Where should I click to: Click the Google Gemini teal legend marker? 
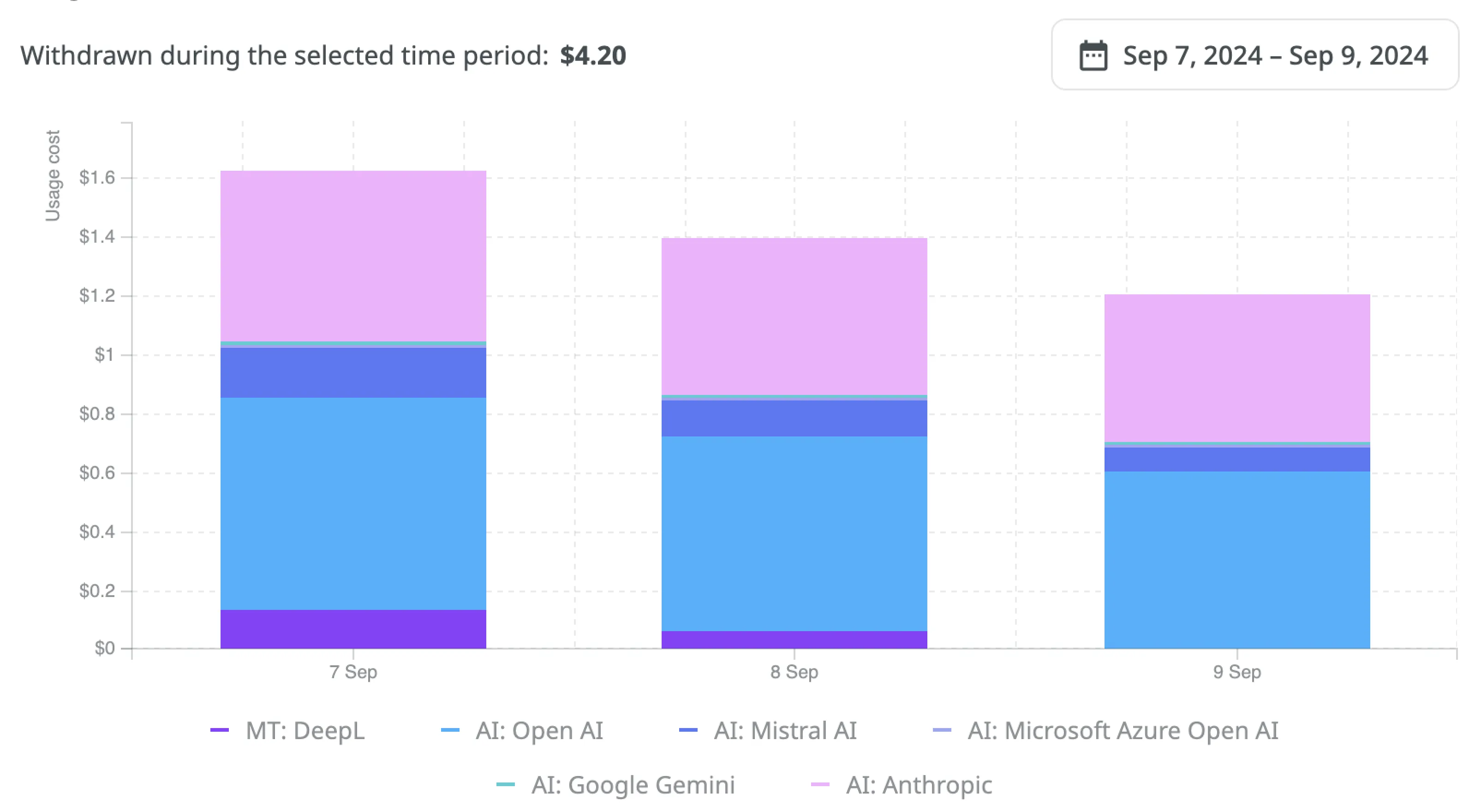pos(506,784)
